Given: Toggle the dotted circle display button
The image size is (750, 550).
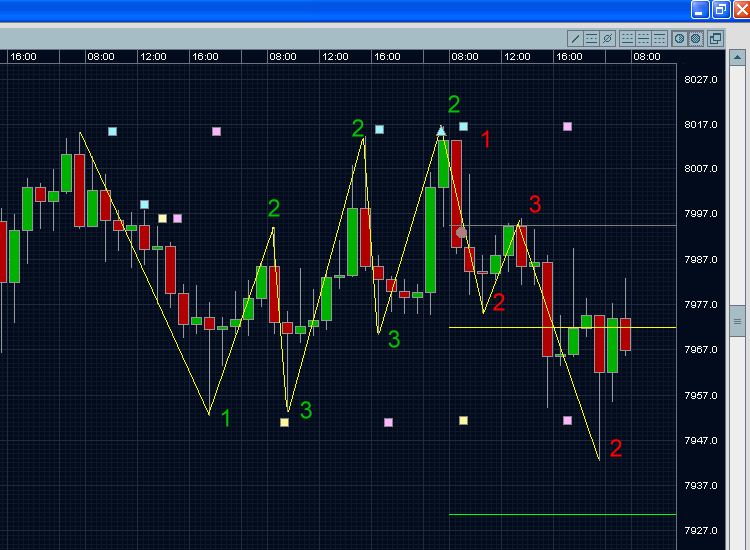Looking at the screenshot, I should point(695,38).
